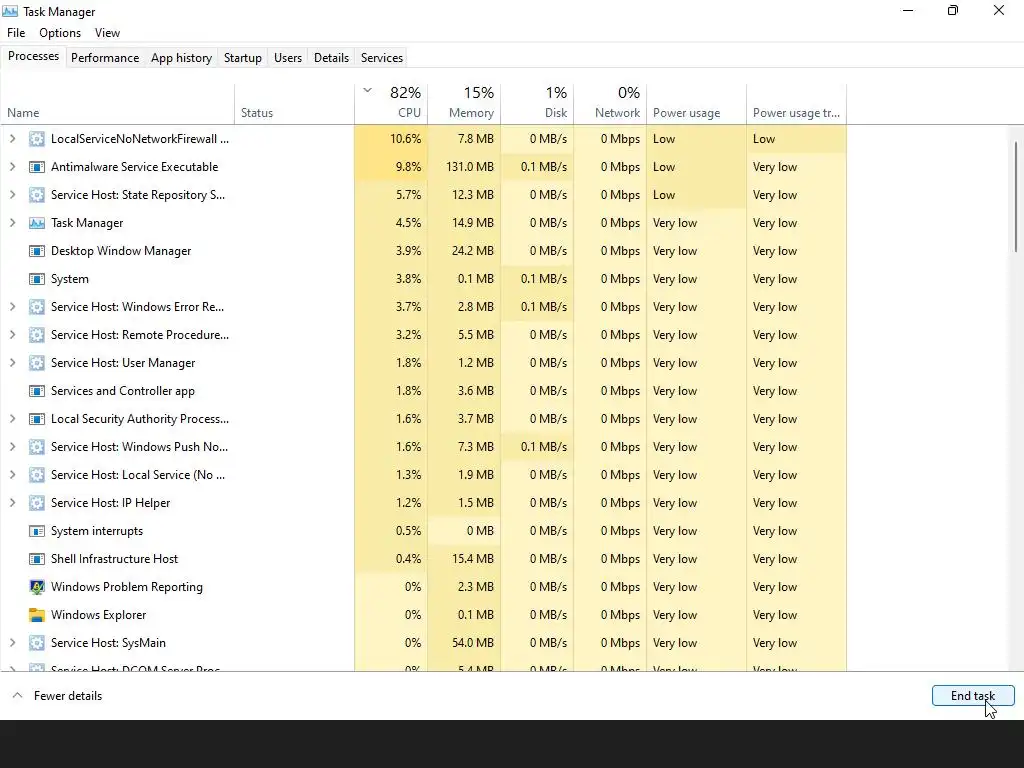Click the process list vertical scrollbar thumb
The height and width of the screenshot is (768, 1024).
point(1016,196)
